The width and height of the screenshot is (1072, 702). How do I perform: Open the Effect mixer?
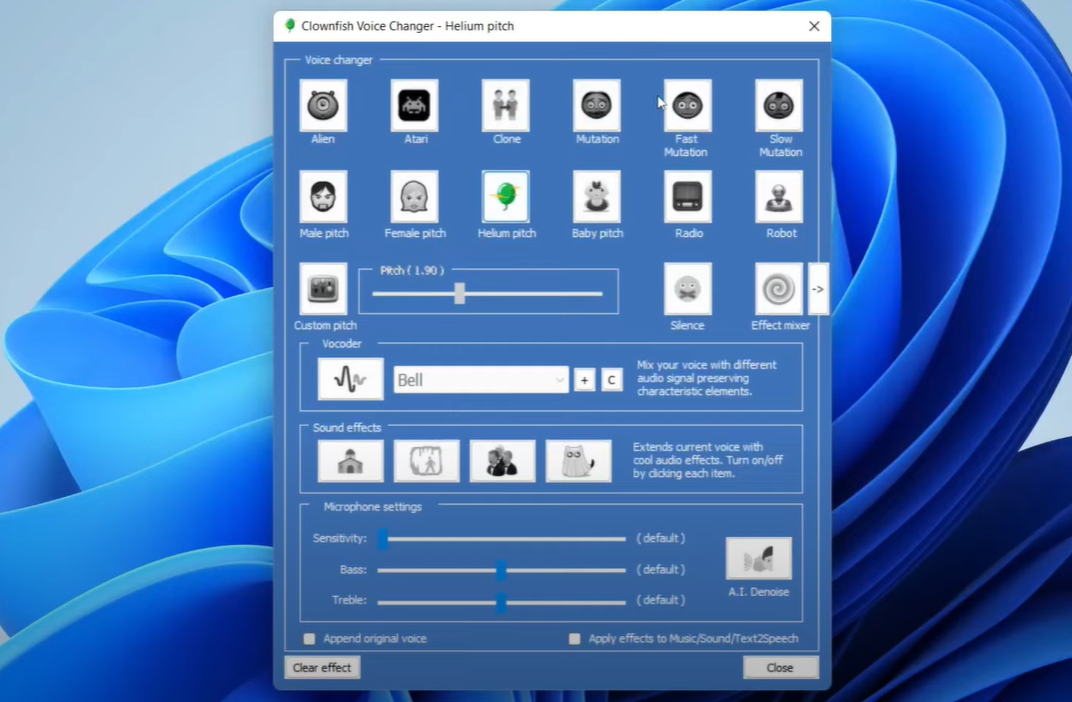pos(778,290)
